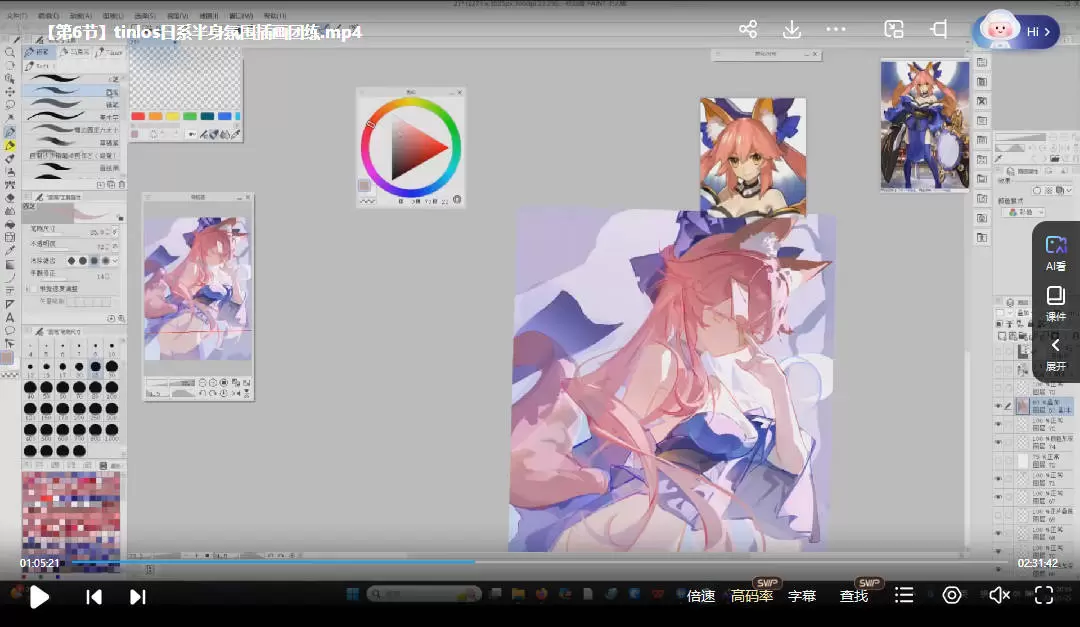Duplicate the sub tool with copy icon
This screenshot has height=627, width=1080.
pyautogui.click(x=111, y=185)
